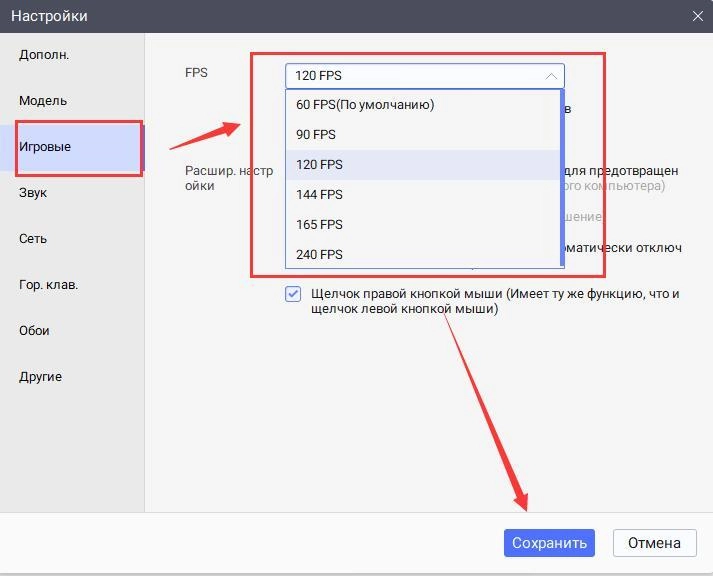Choose the 165 FPS option
Viewport: 713px width, 576px height.
(319, 225)
